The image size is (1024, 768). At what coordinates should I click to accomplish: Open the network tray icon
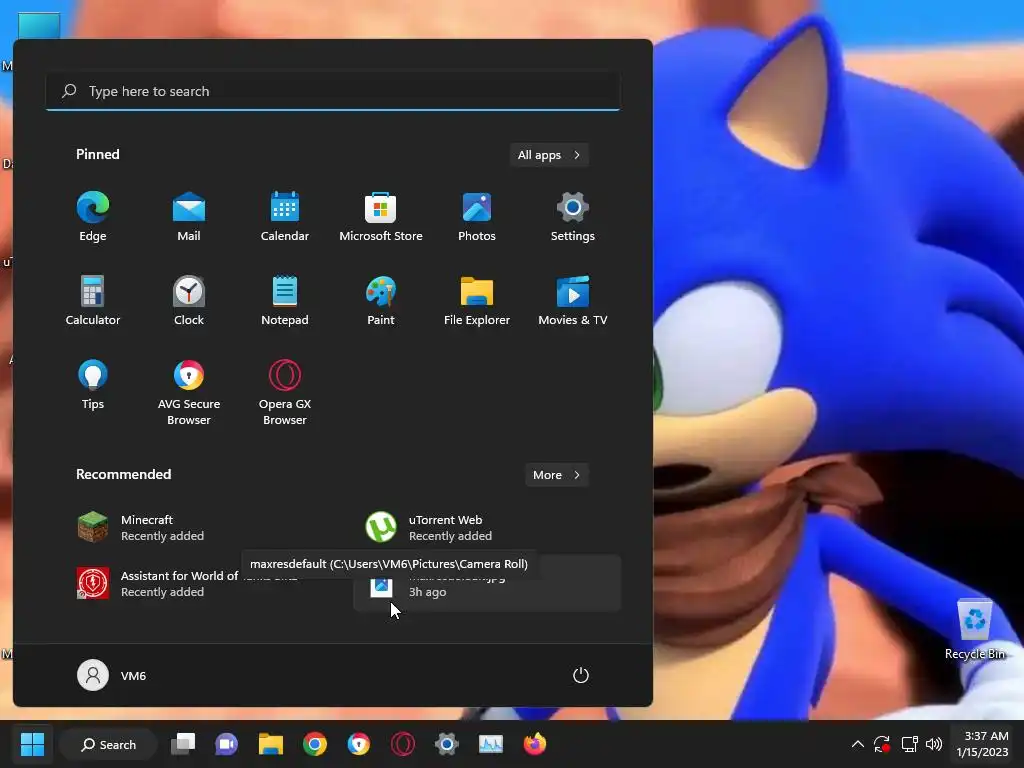click(909, 744)
